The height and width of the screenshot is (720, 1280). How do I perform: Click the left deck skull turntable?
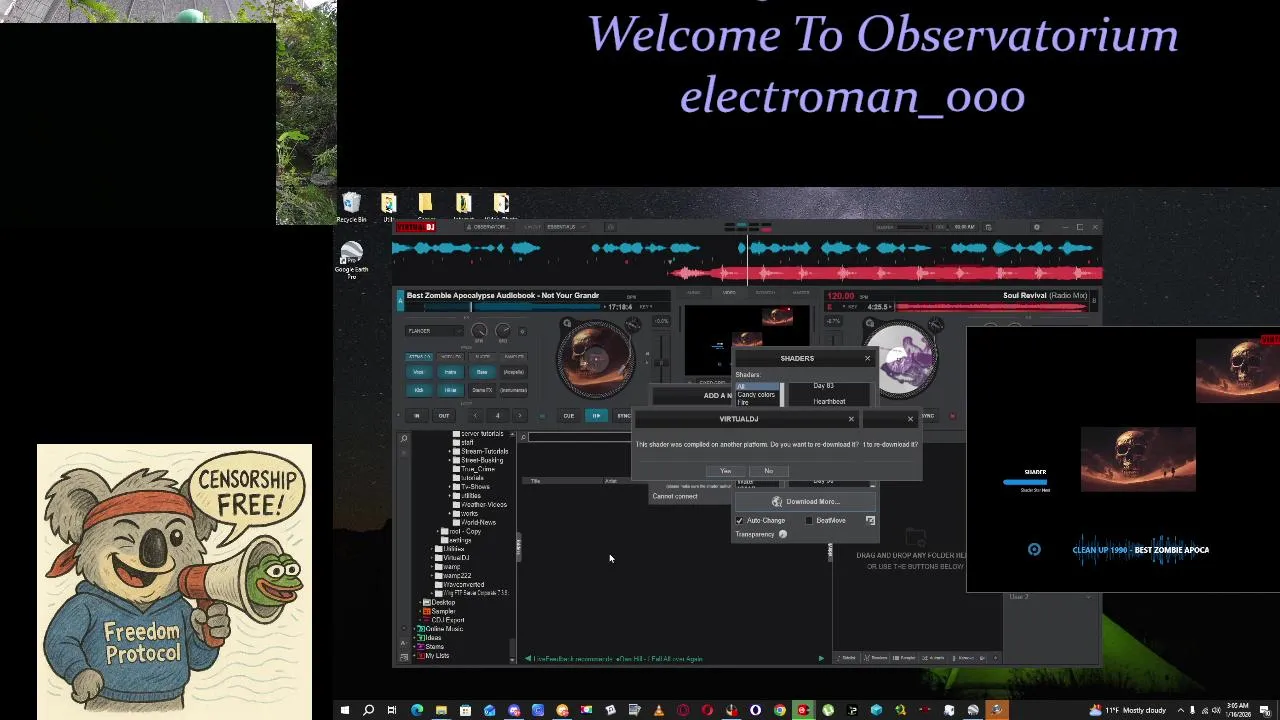[x=596, y=358]
